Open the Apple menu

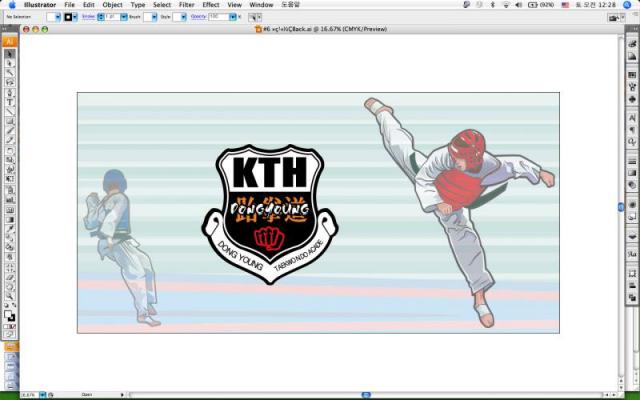12,4
